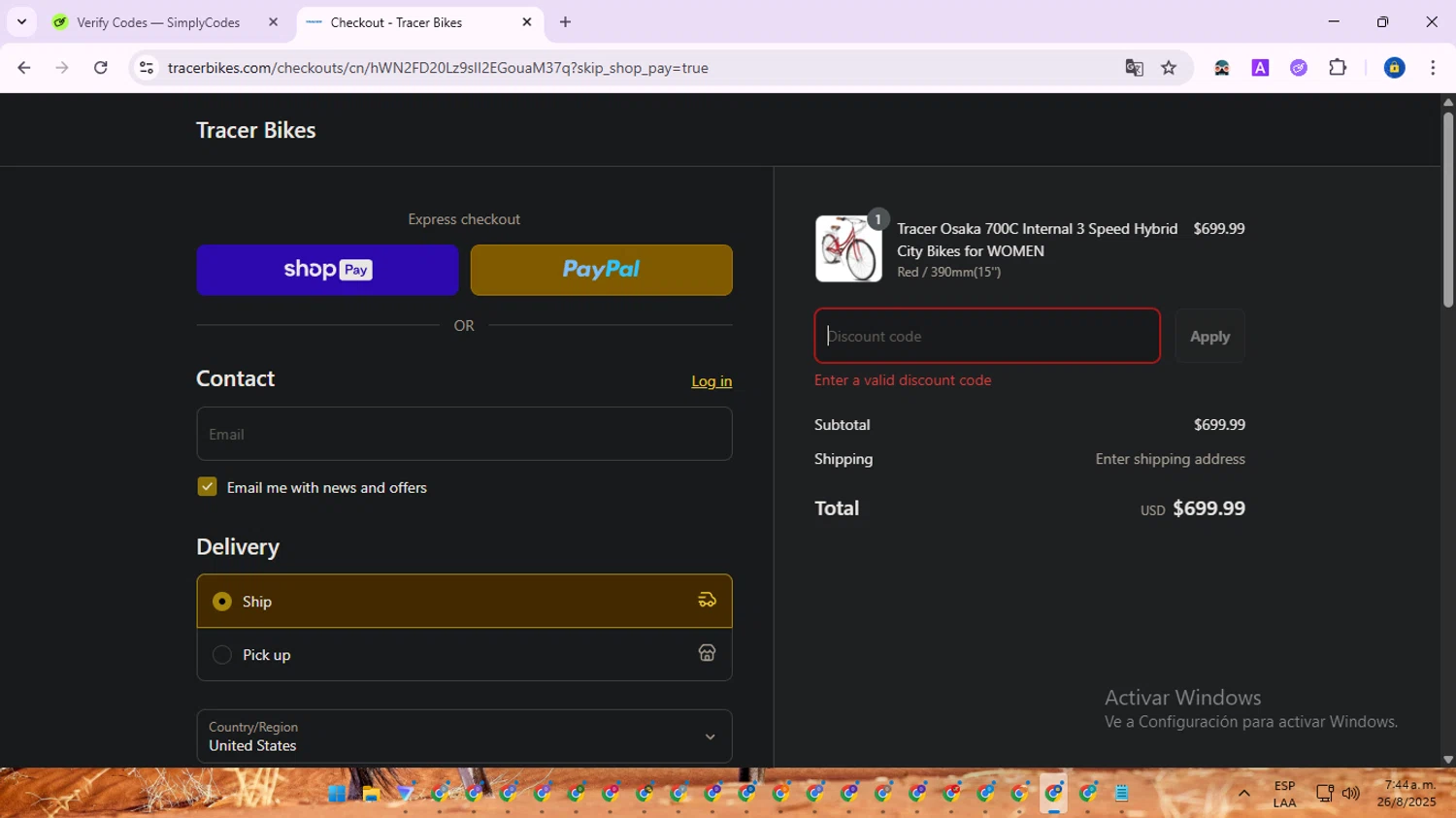Click the store icon in Pick up row

707,653
